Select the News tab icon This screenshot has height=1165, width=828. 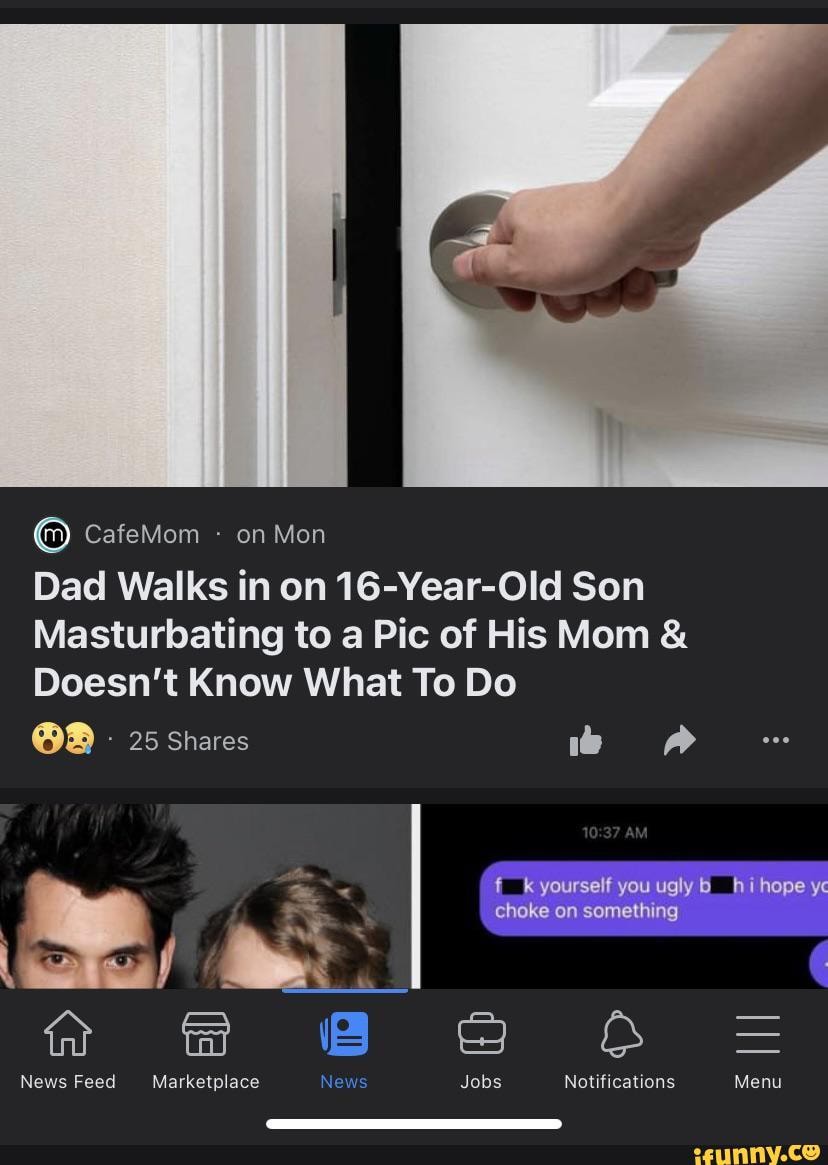click(x=344, y=1033)
